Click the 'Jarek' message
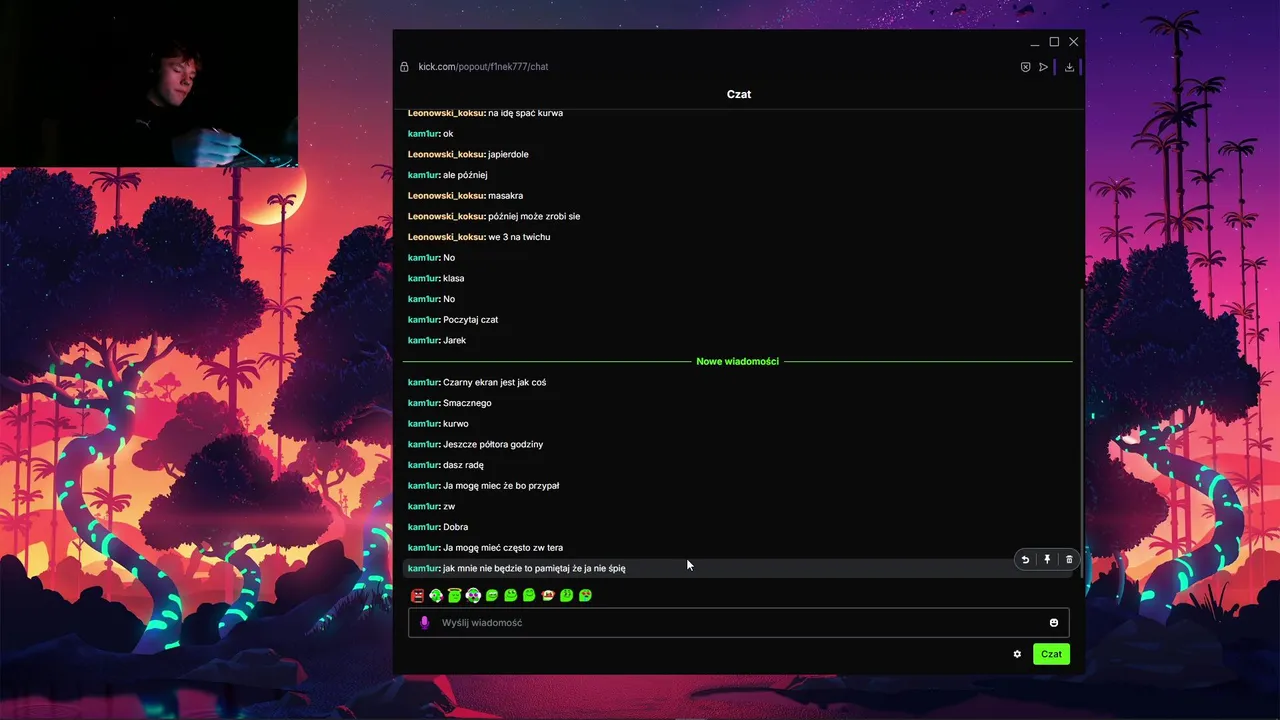1280x720 pixels. click(x=454, y=341)
